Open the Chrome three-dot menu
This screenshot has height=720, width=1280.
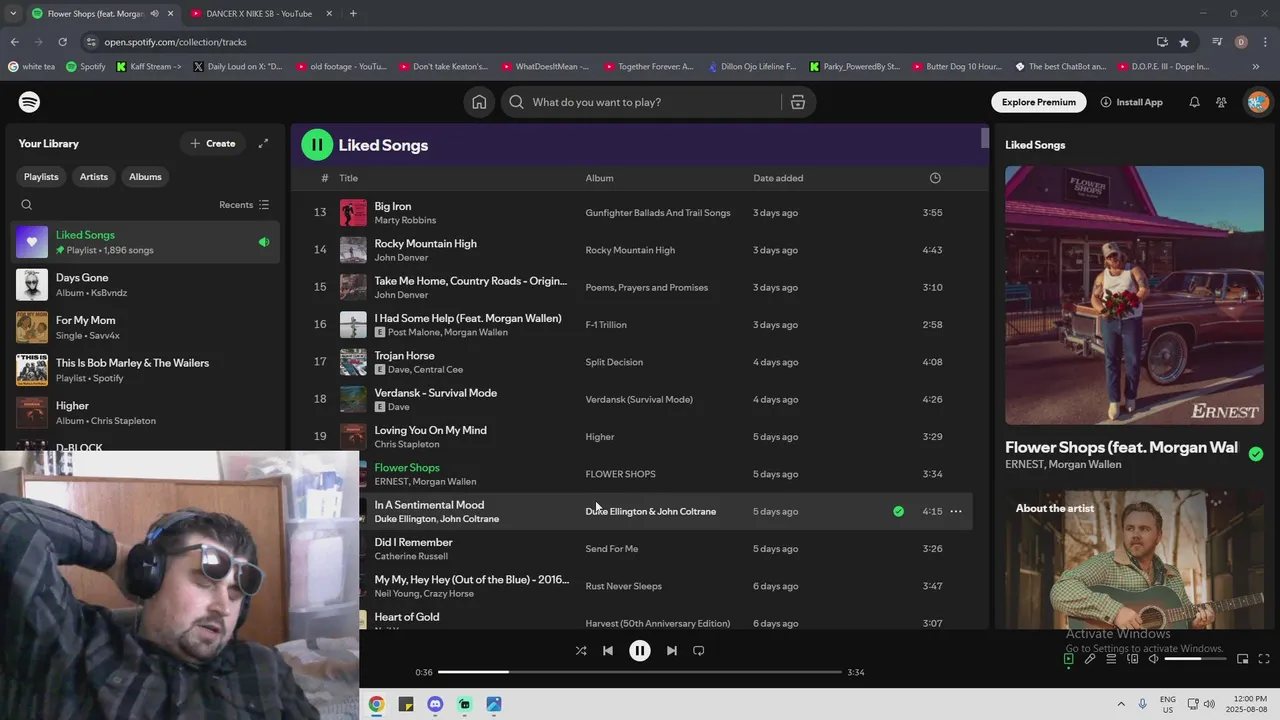click(x=1266, y=42)
